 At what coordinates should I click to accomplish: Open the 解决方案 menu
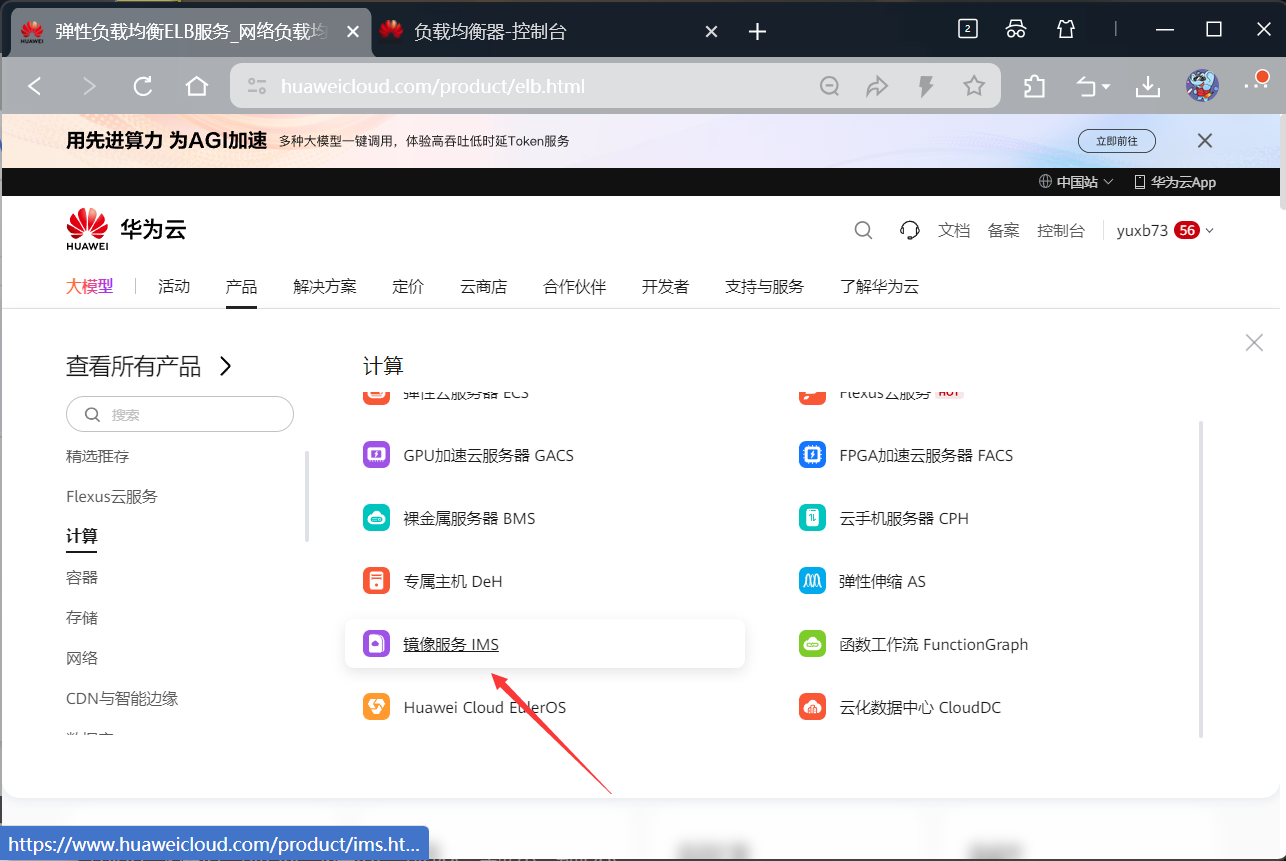(325, 286)
